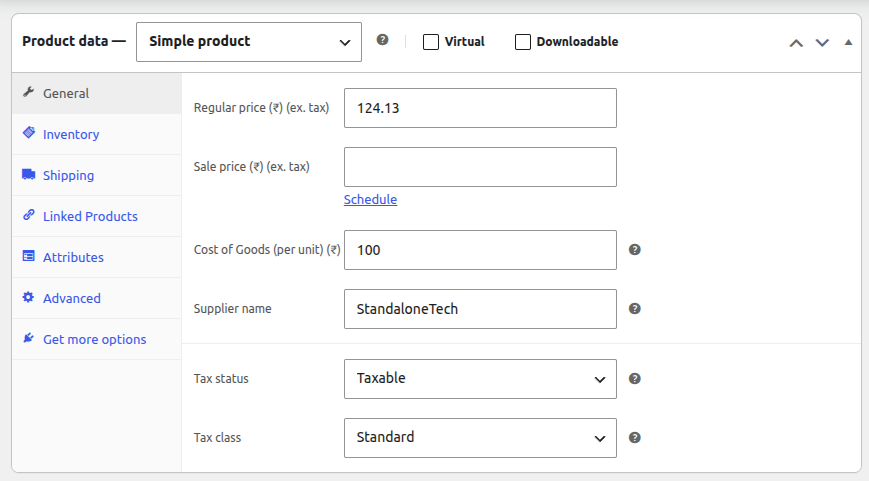Open the Tax status dropdown
The image size is (869, 481).
(480, 379)
